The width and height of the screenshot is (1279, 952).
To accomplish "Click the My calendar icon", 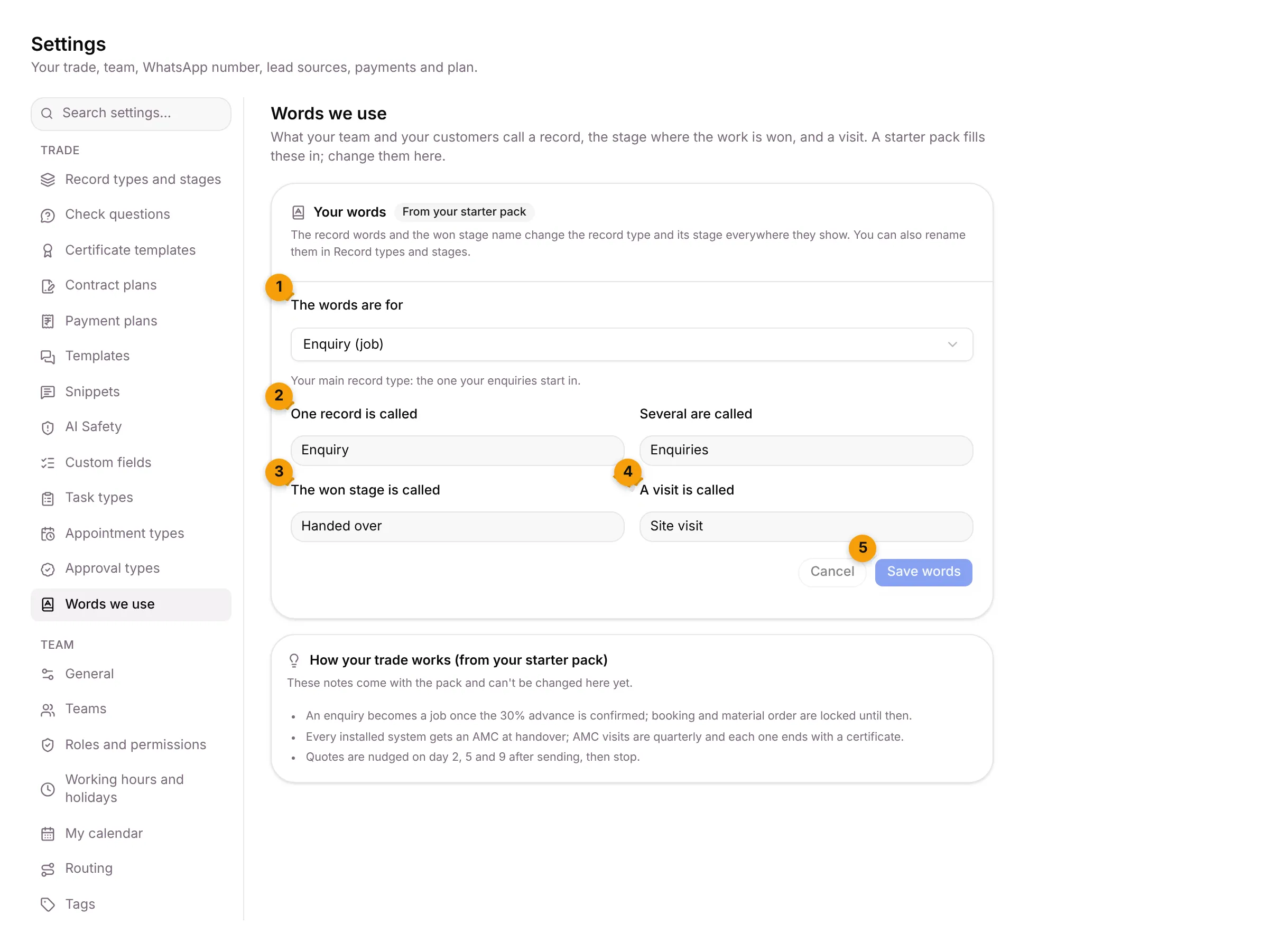I will pos(48,834).
